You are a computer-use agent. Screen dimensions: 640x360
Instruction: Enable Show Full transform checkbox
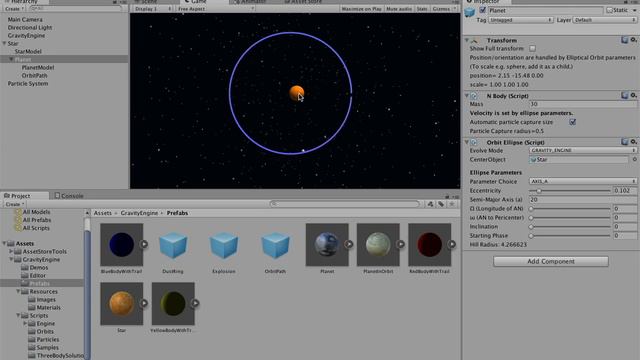(532, 49)
